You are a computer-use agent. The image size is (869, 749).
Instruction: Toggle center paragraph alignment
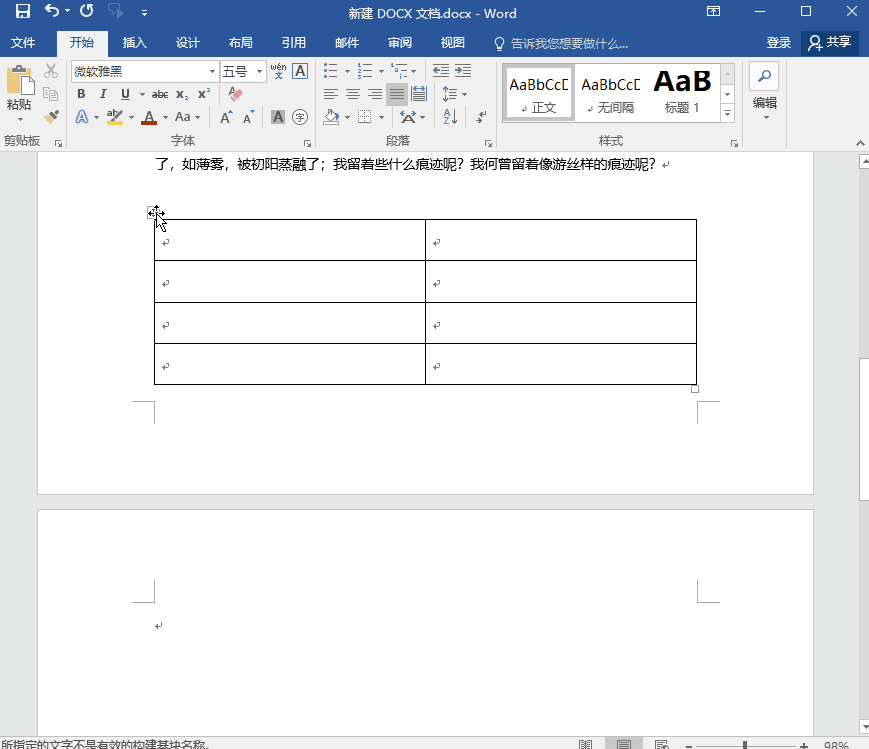pos(352,94)
